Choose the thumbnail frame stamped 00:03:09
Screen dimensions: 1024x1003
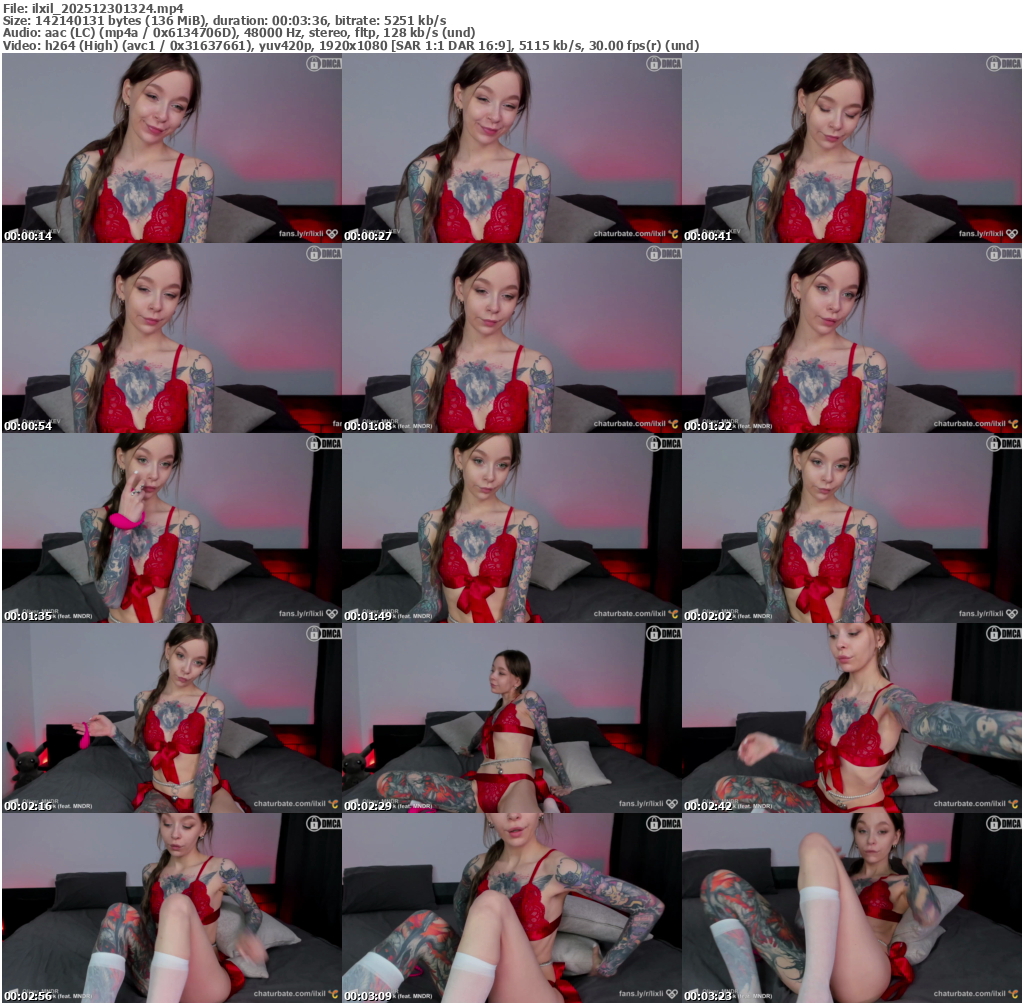(x=511, y=908)
